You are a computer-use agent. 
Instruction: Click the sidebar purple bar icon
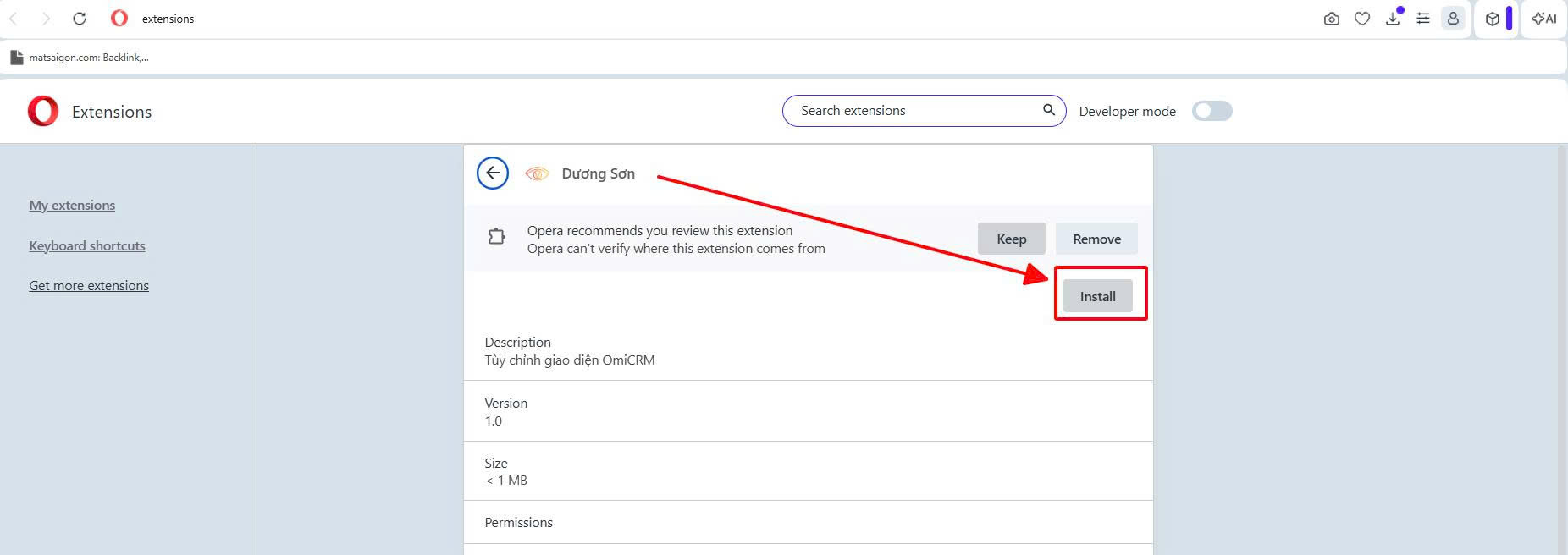point(1510,19)
